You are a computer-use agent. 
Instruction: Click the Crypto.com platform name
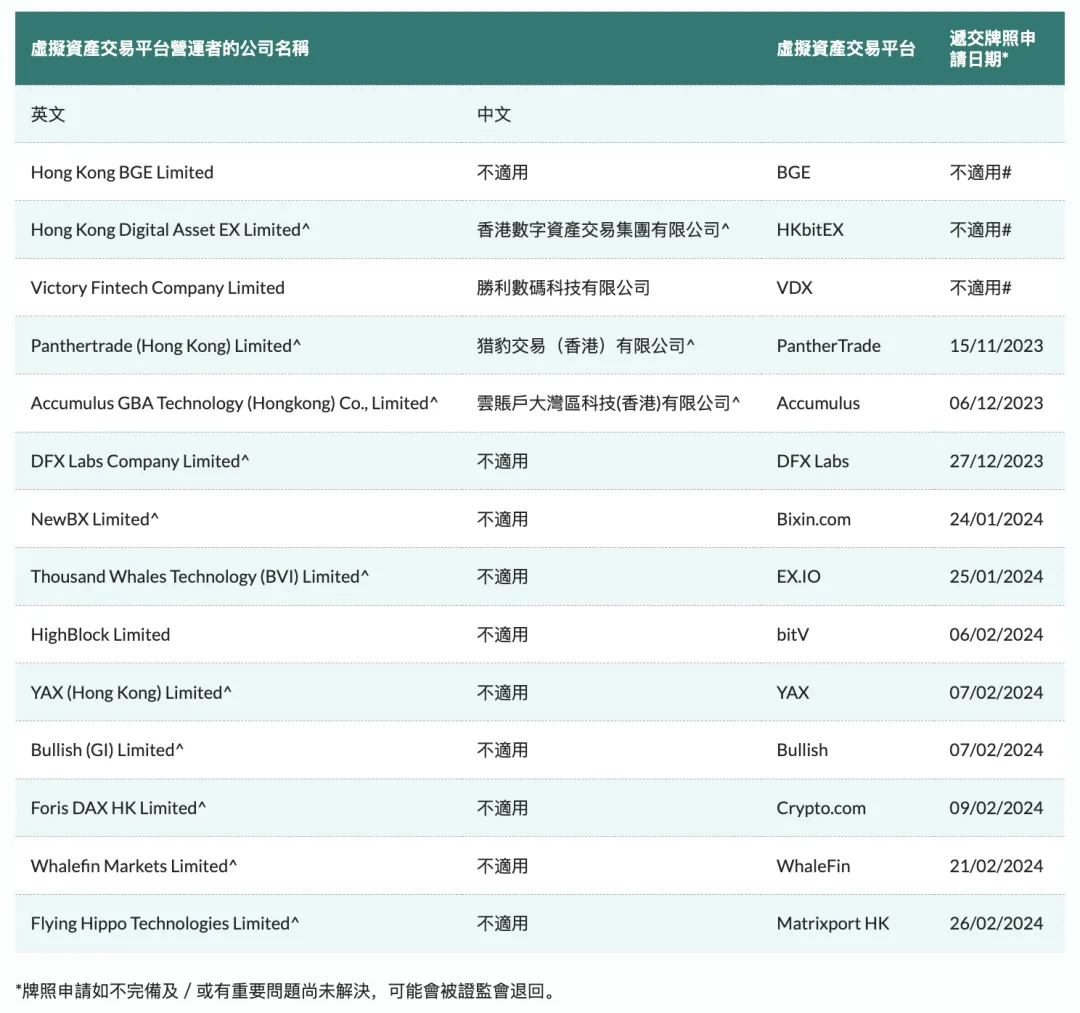pos(821,808)
